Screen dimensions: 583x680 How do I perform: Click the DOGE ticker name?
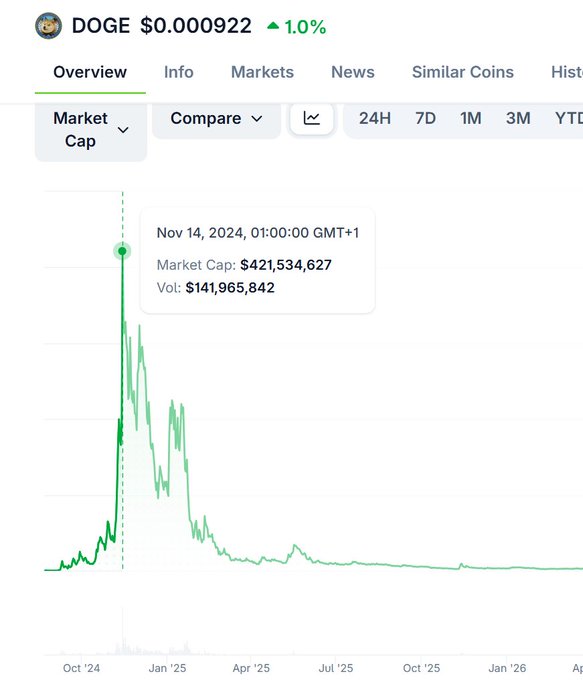(x=101, y=26)
